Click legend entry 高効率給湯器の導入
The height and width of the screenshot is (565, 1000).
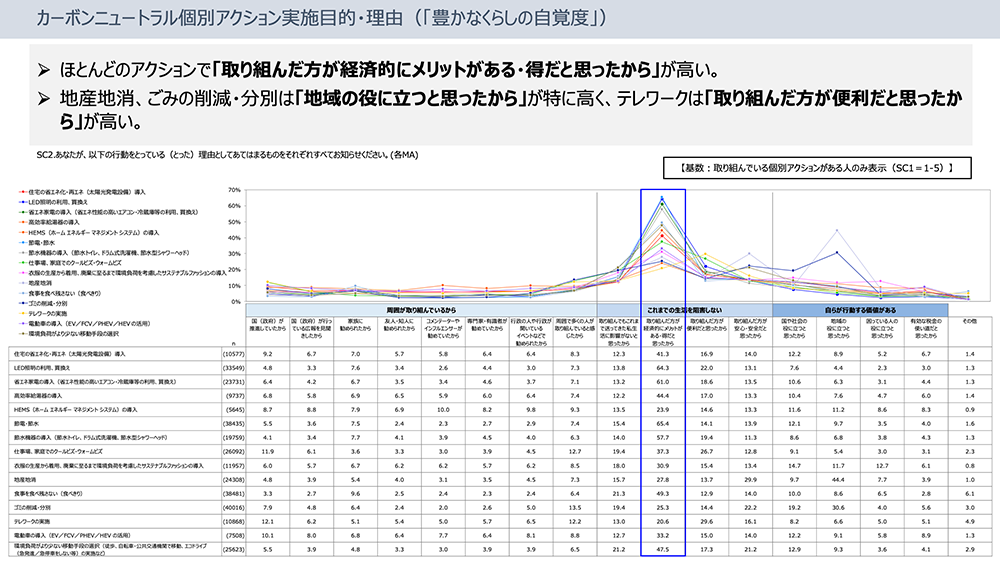[x=50, y=223]
